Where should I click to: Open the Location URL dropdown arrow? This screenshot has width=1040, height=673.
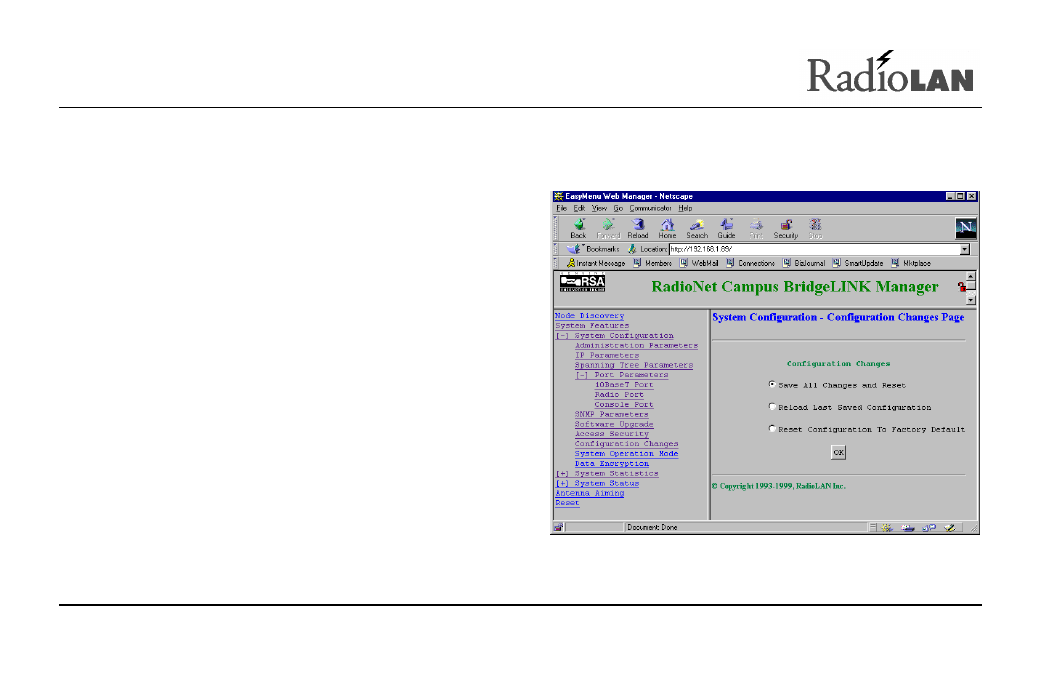coord(965,249)
